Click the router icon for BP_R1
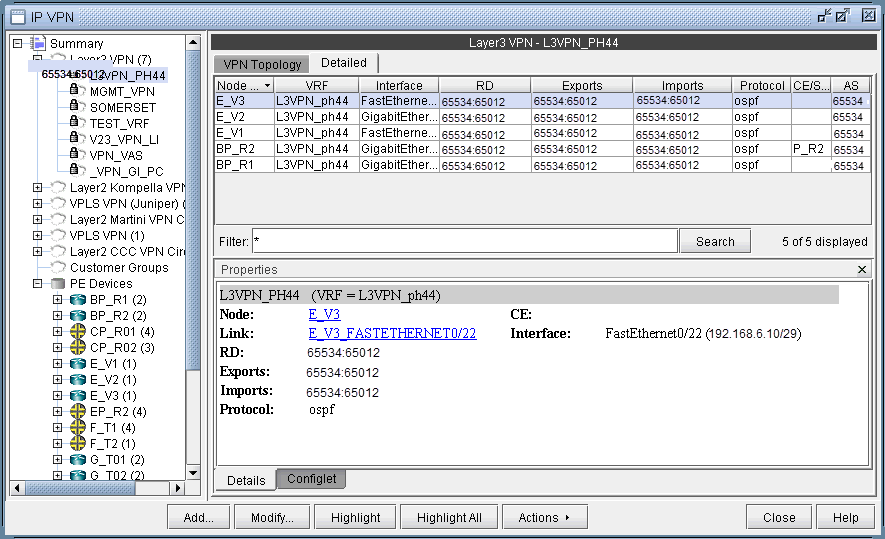Viewport: 885px width, 539px height. [x=77, y=299]
